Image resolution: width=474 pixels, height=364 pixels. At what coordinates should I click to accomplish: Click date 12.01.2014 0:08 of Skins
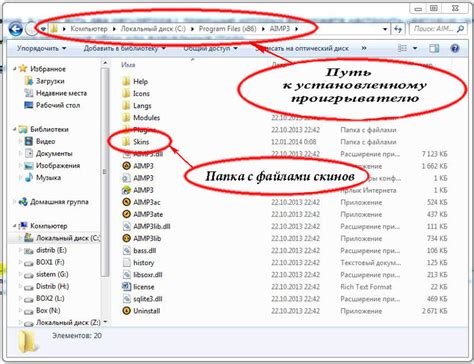pos(294,142)
